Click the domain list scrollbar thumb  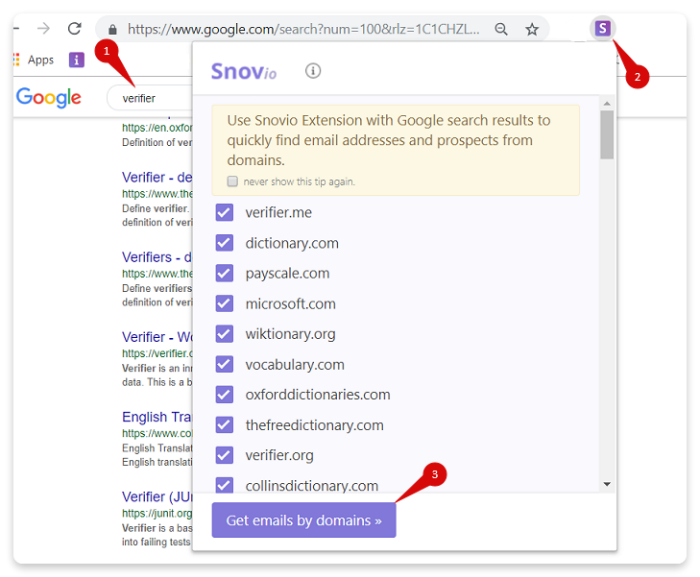607,134
